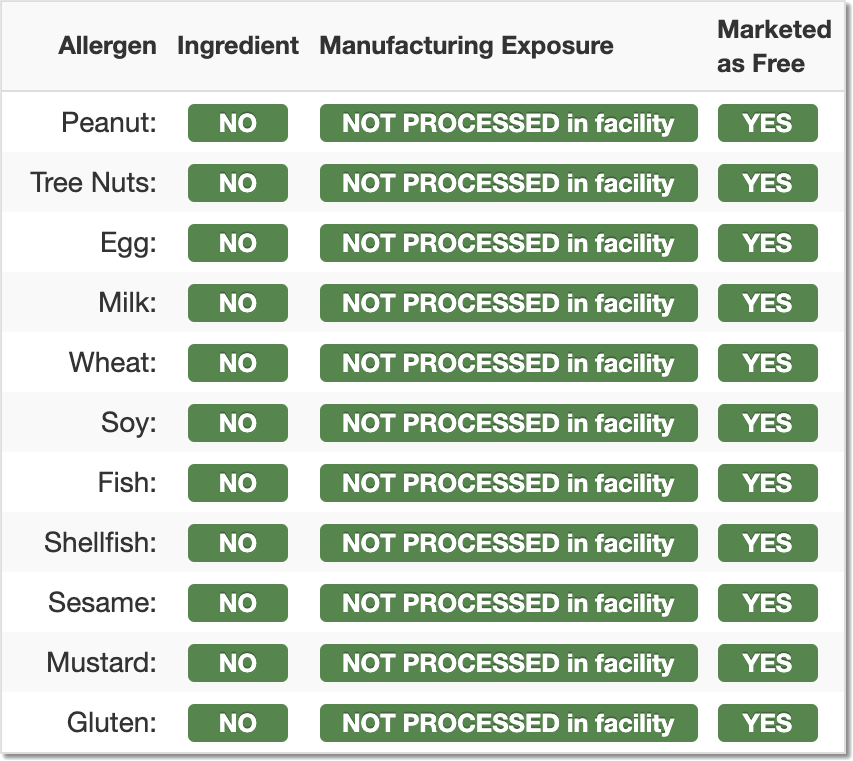The height and width of the screenshot is (761, 853).
Task: Click Wheat NOT PROCESSED in facility badge
Action: point(508,363)
